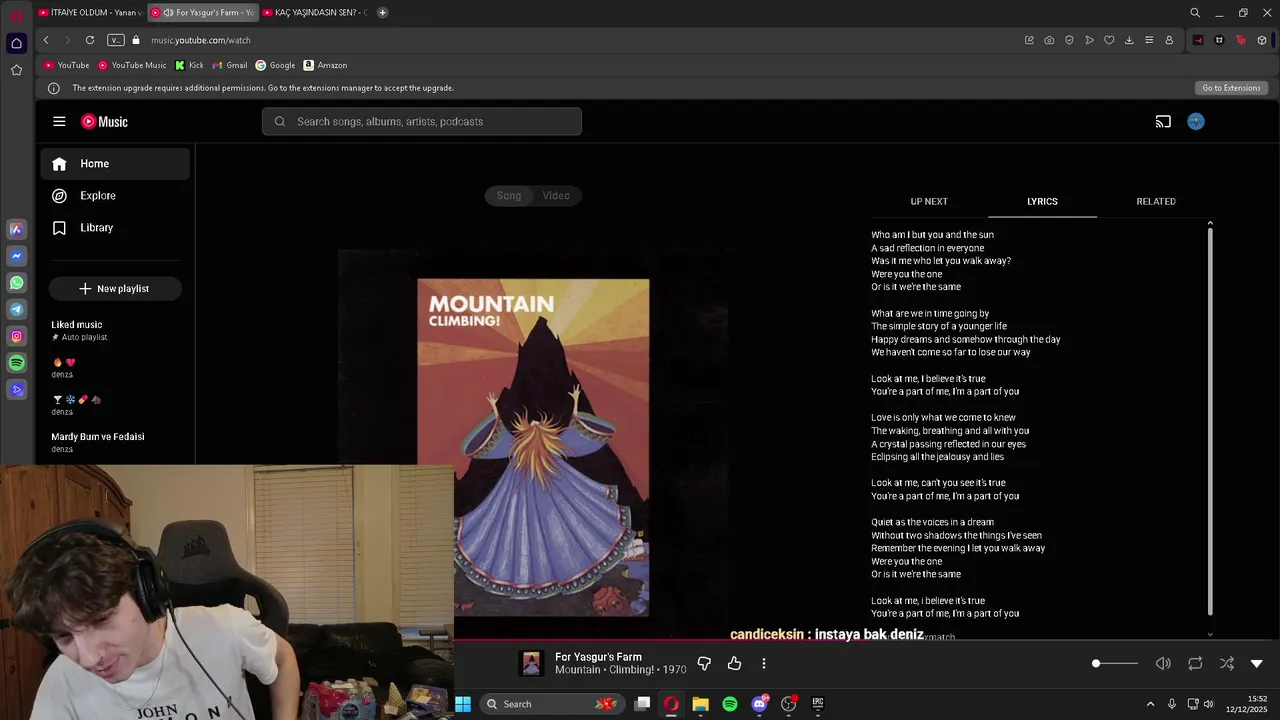1280x720 pixels.
Task: Open the Opera extensions cube icon
Action: coord(1262,40)
